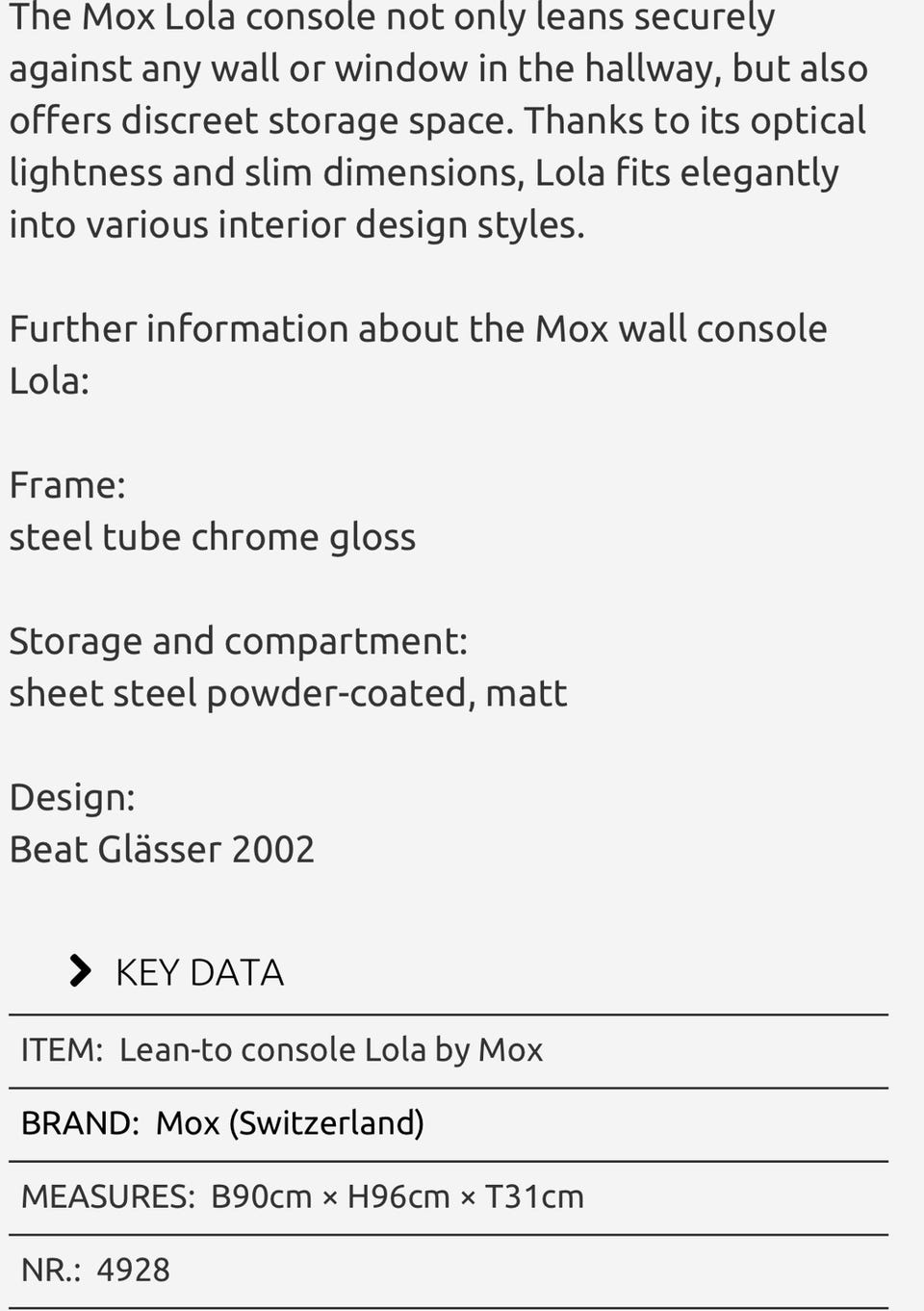Click the KEY DATA heading text
The width and height of the screenshot is (924, 1311).
tap(199, 972)
